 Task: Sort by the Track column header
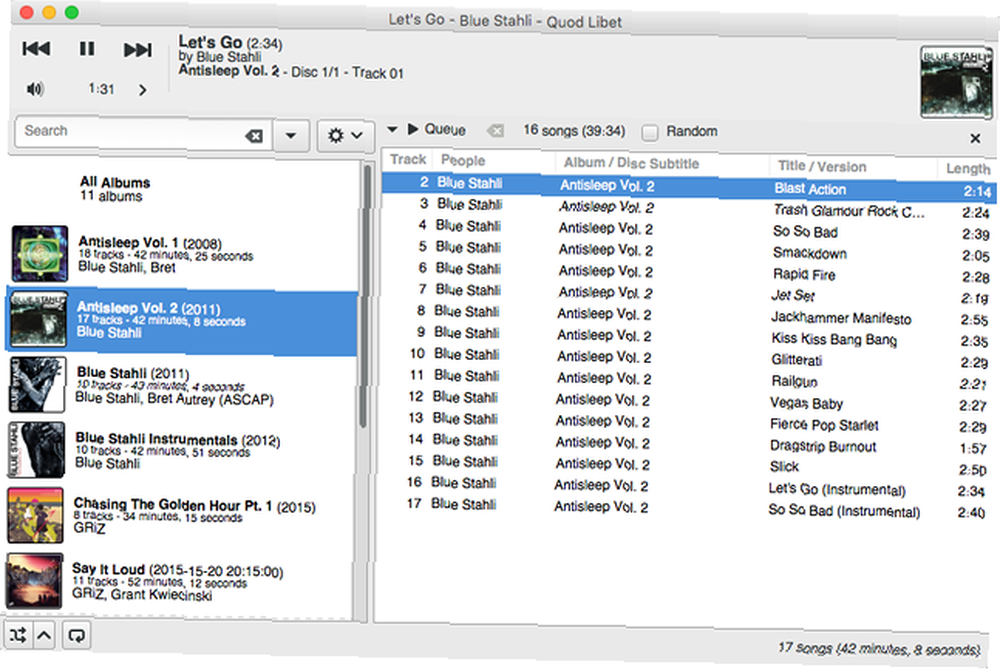[x=408, y=159]
